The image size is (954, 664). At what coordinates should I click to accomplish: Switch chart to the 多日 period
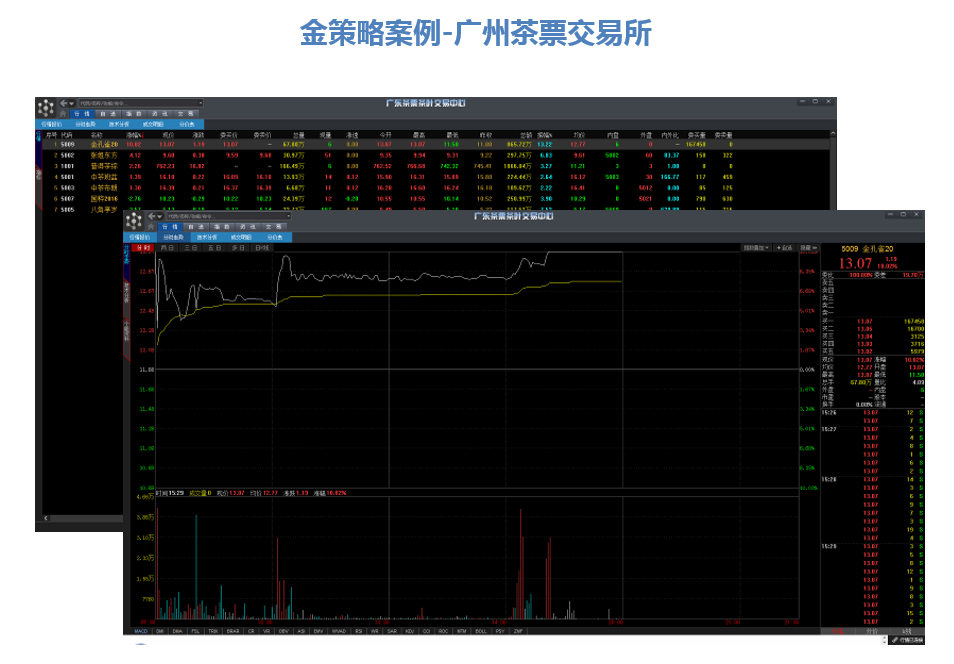click(x=238, y=248)
